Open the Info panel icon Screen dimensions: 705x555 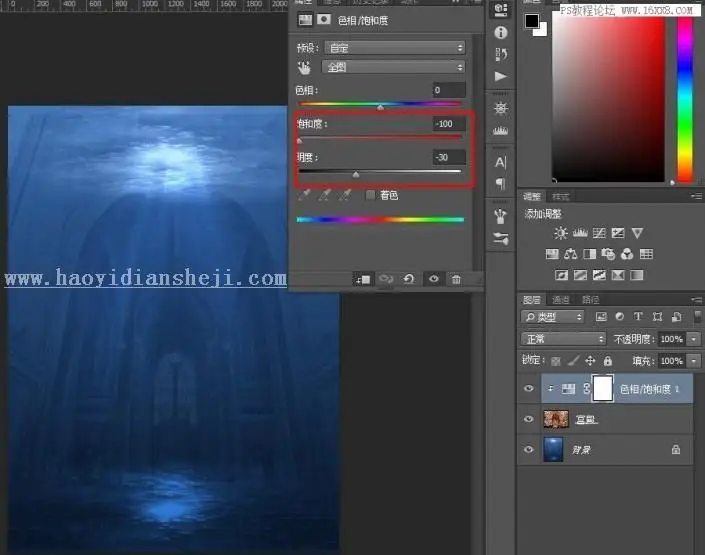tap(500, 32)
